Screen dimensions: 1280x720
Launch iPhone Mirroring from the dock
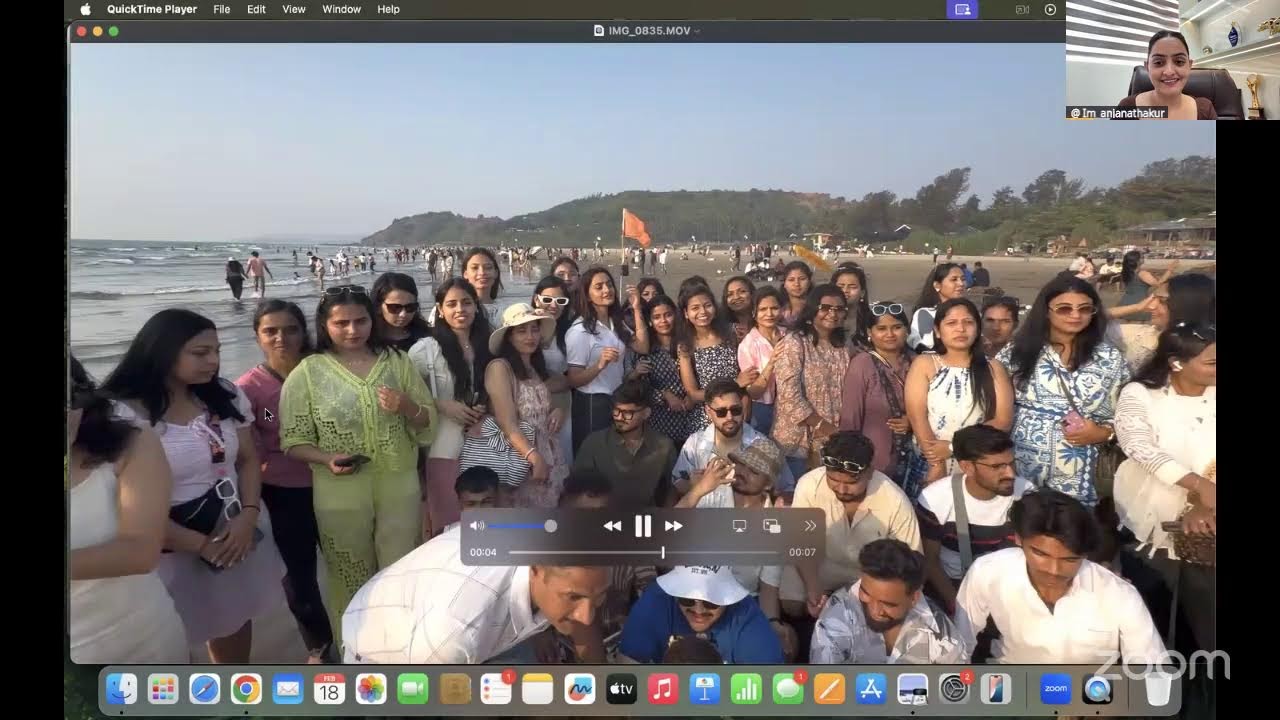click(x=995, y=688)
